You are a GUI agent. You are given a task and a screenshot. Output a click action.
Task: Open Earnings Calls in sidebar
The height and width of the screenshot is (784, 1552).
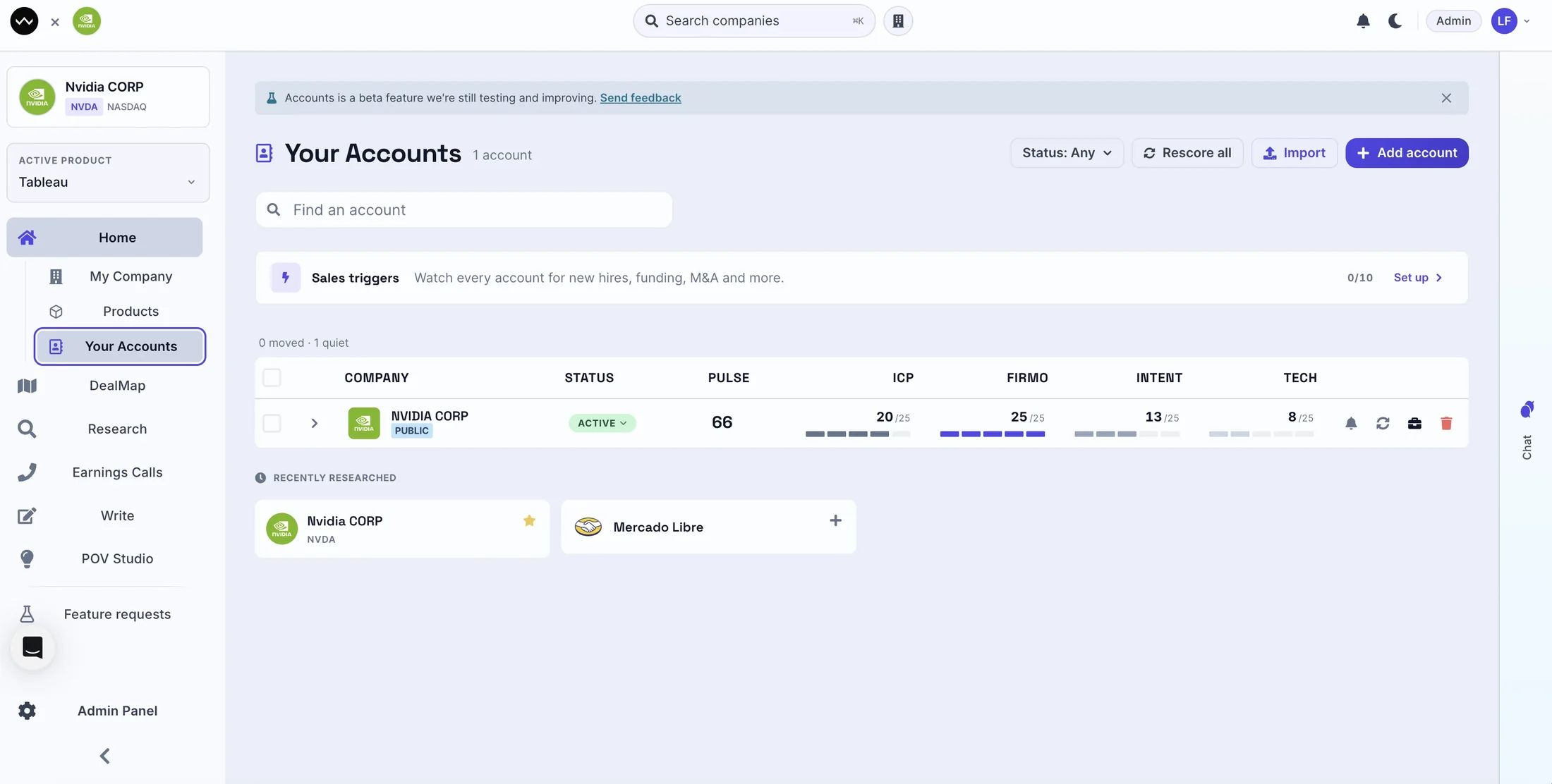tap(104, 472)
